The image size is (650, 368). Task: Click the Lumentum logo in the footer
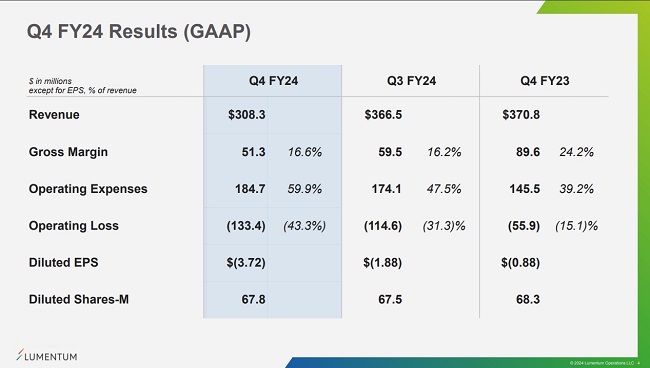point(47,355)
